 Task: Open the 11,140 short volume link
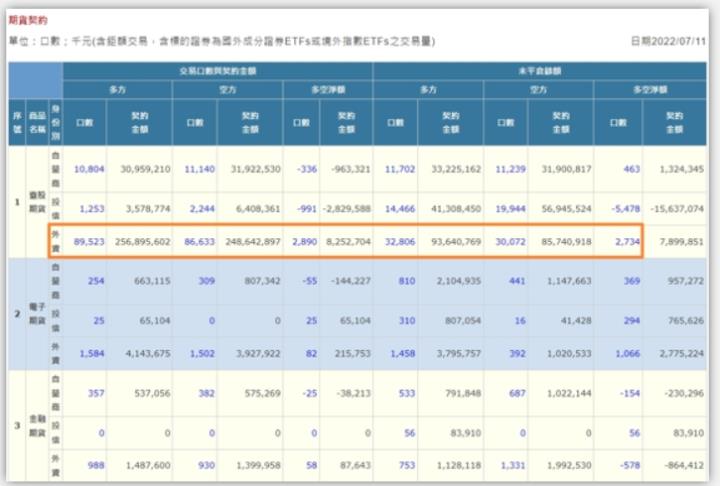[199, 169]
